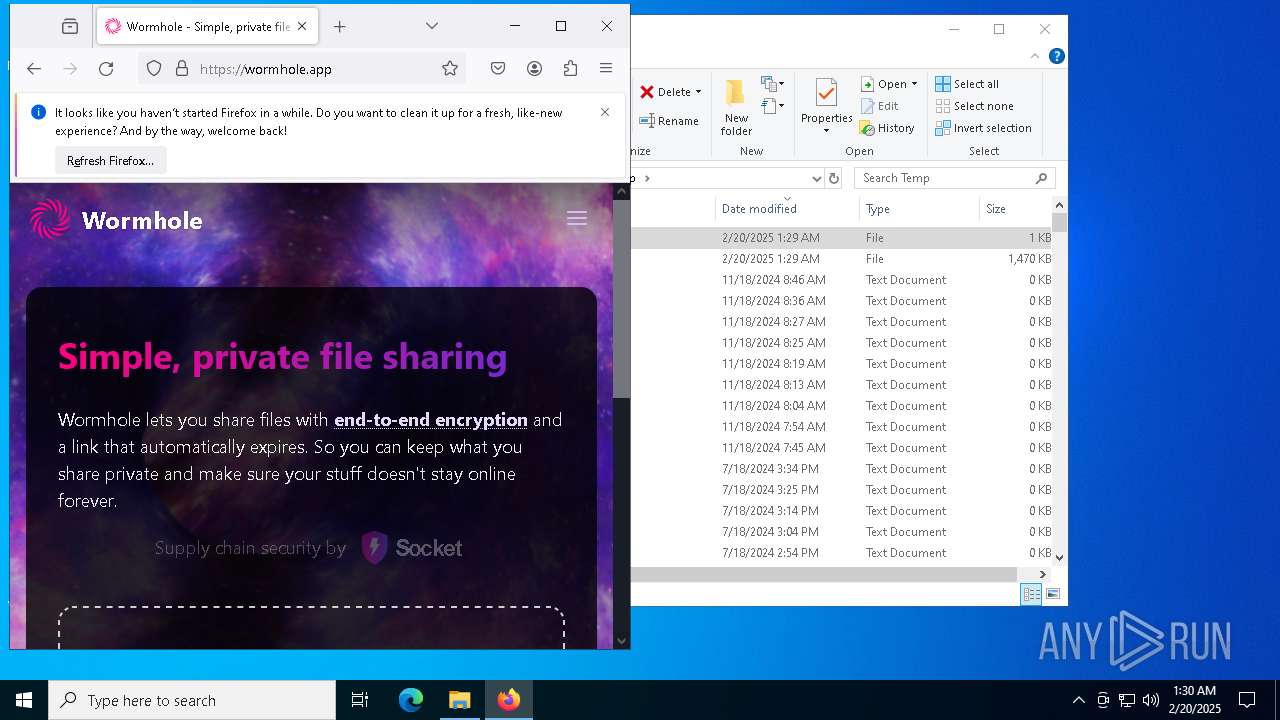Expand Explorer address history dropdown
The height and width of the screenshot is (720, 1280).
(x=817, y=178)
